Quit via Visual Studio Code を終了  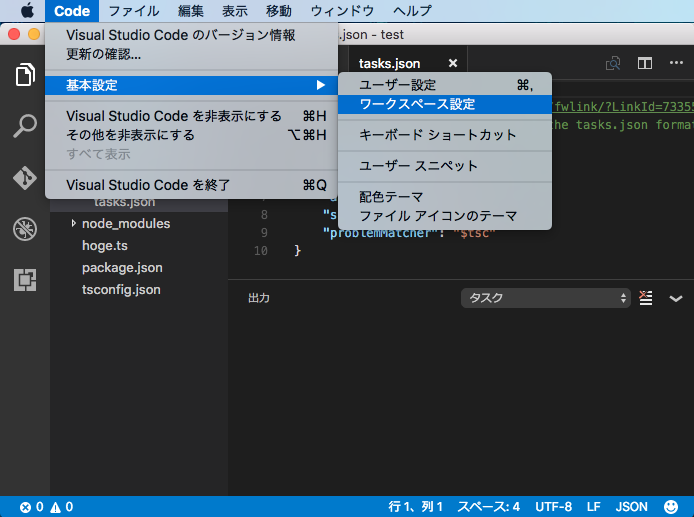[x=191, y=185]
